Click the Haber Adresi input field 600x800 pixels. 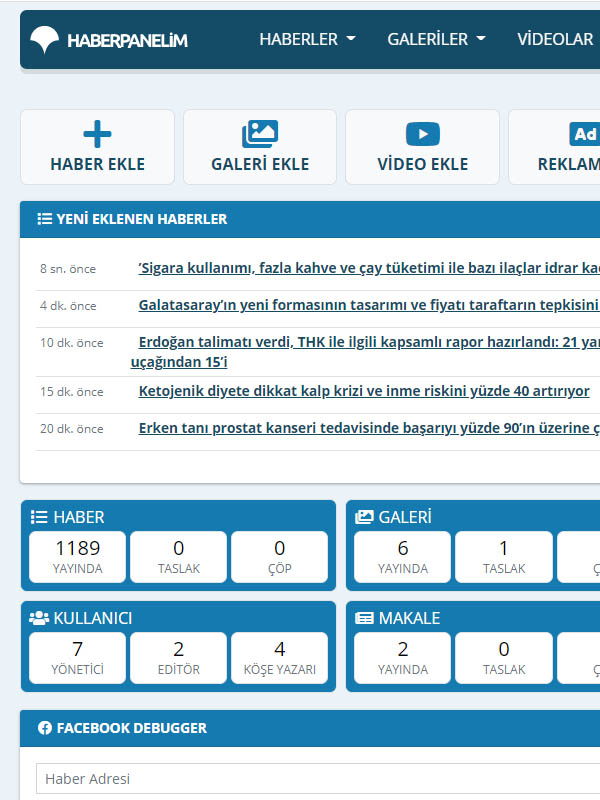[x=318, y=779]
